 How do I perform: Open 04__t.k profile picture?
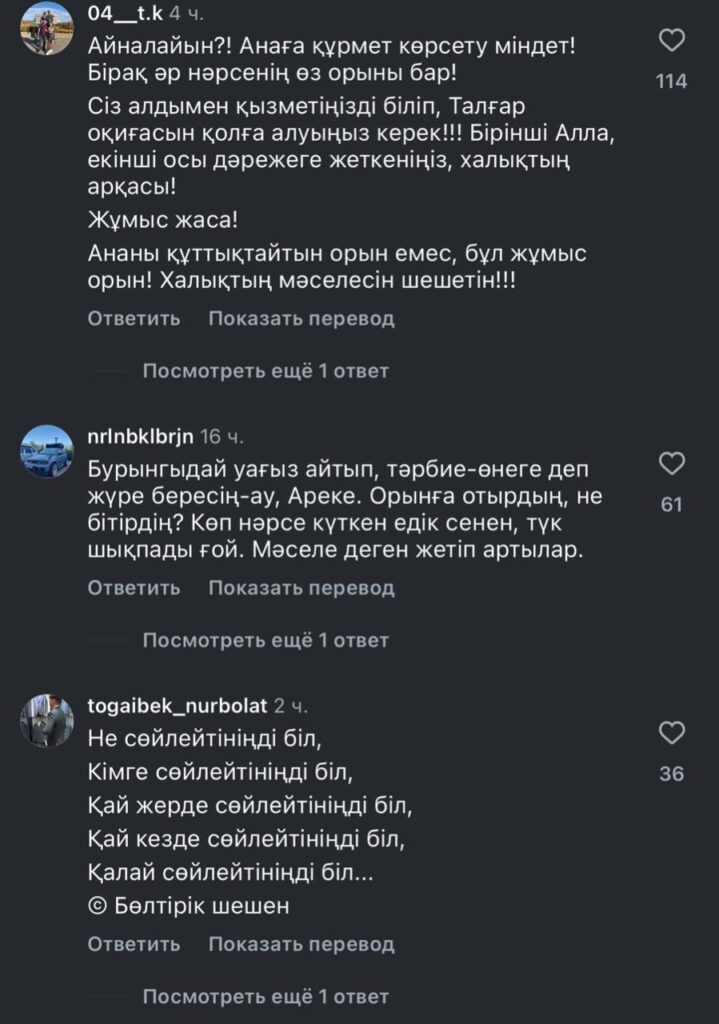pos(47,28)
